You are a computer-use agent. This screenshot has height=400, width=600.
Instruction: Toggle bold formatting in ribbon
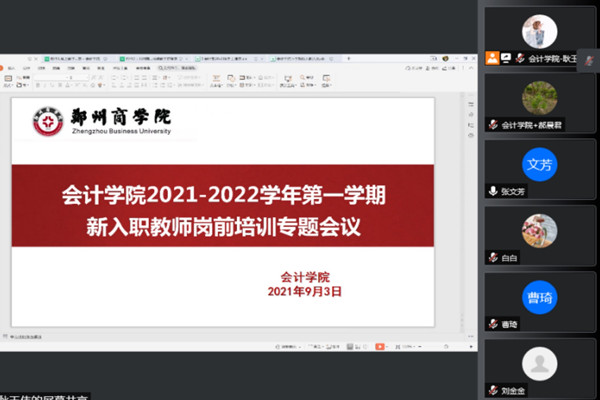coord(38,85)
